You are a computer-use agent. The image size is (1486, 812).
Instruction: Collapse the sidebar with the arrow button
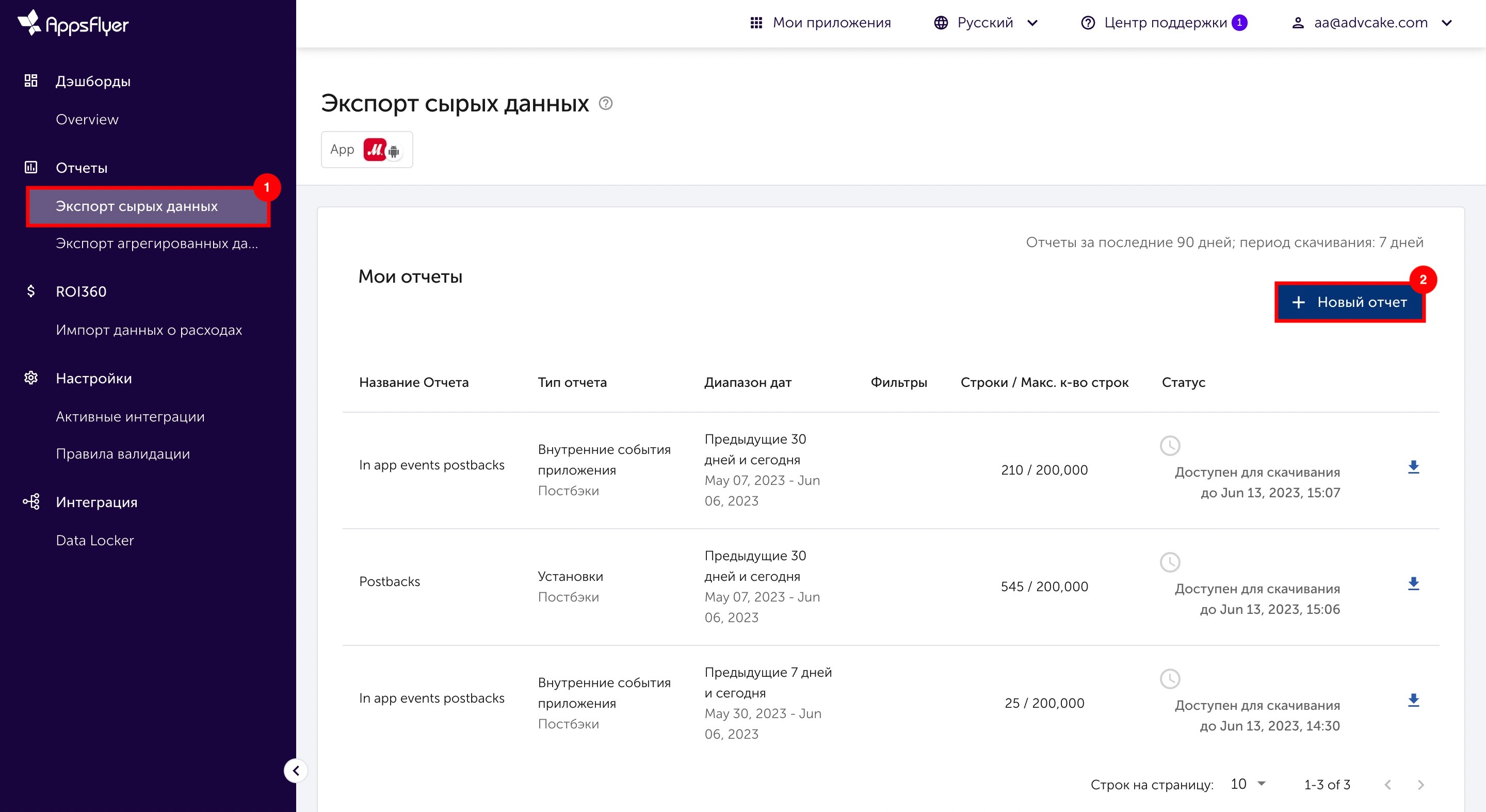pyautogui.click(x=295, y=771)
